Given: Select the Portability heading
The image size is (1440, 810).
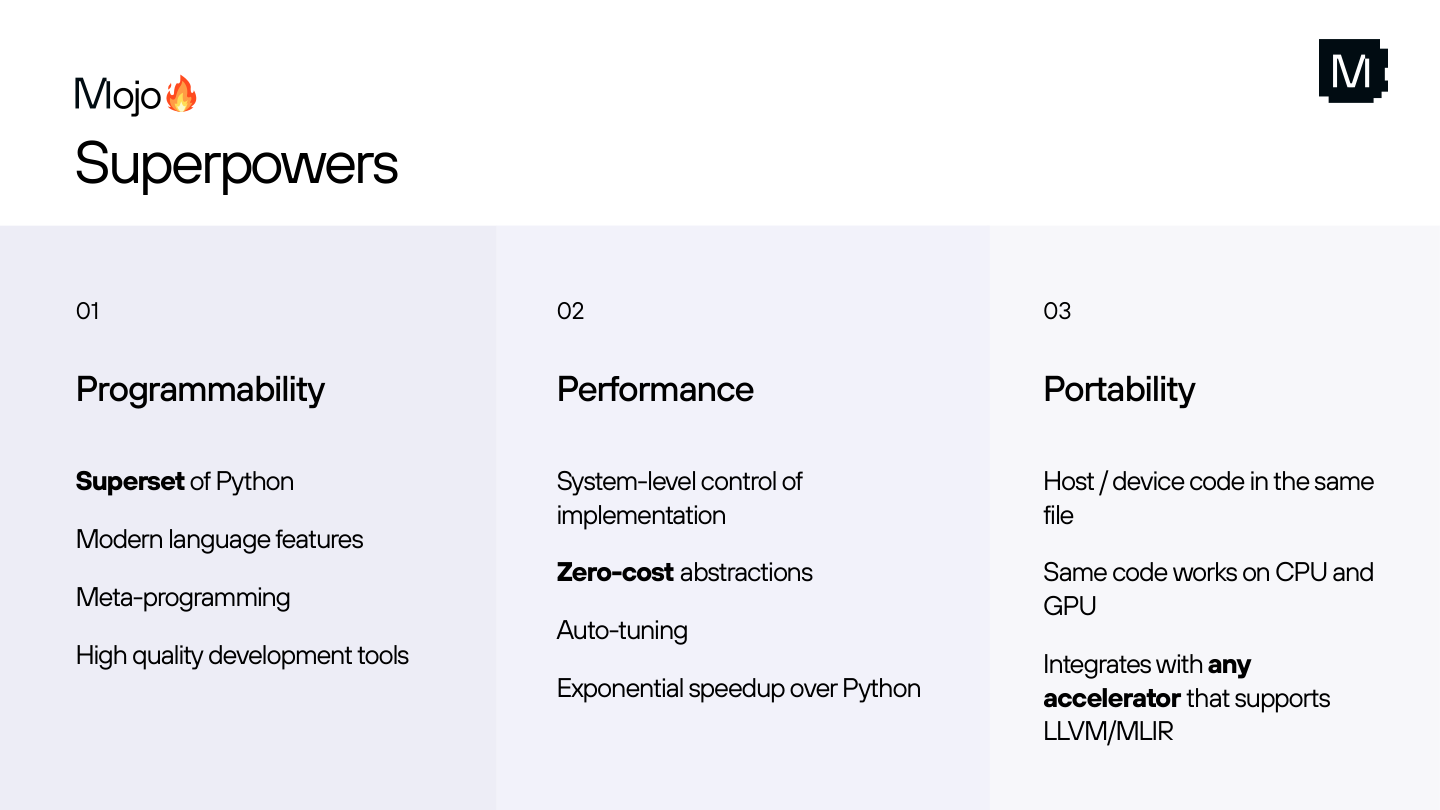Looking at the screenshot, I should click(1119, 389).
